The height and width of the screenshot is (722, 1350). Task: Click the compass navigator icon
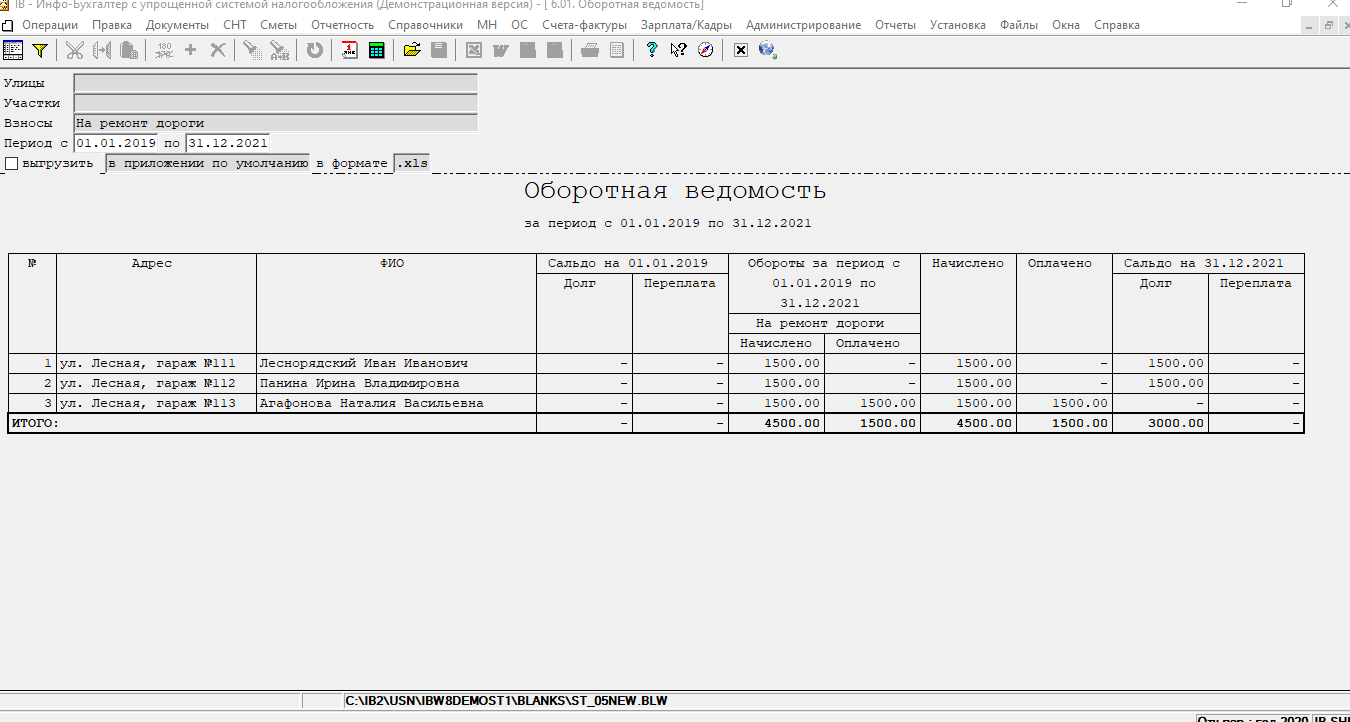(705, 49)
